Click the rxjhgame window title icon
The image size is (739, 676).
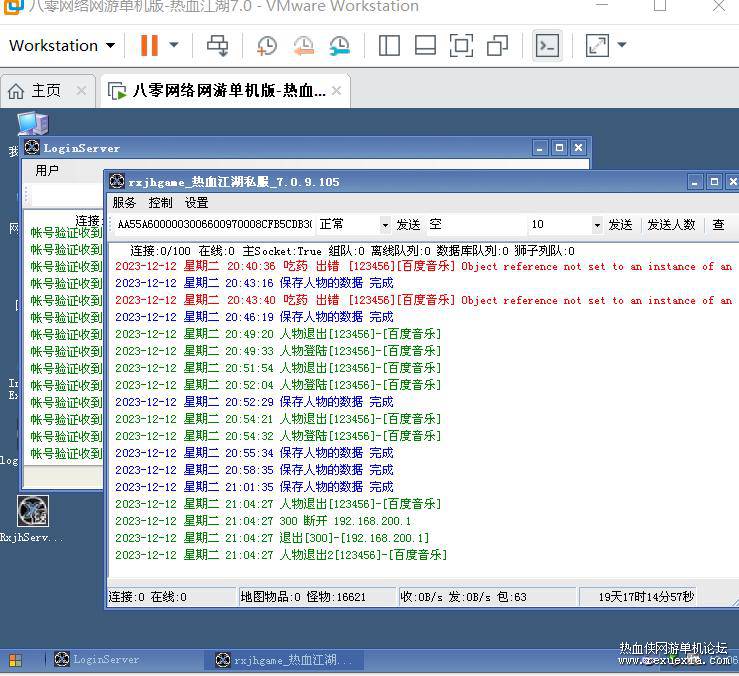[x=116, y=181]
